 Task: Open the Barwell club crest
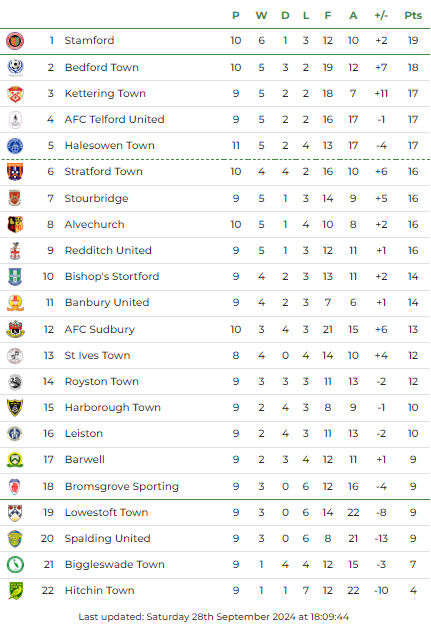tap(15, 460)
